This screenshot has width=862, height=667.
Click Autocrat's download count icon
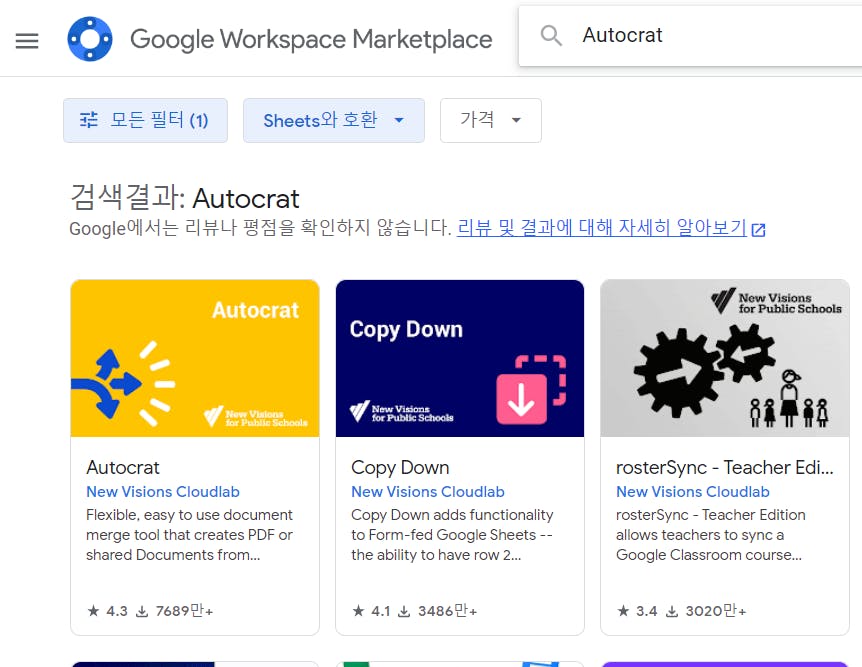[142, 611]
